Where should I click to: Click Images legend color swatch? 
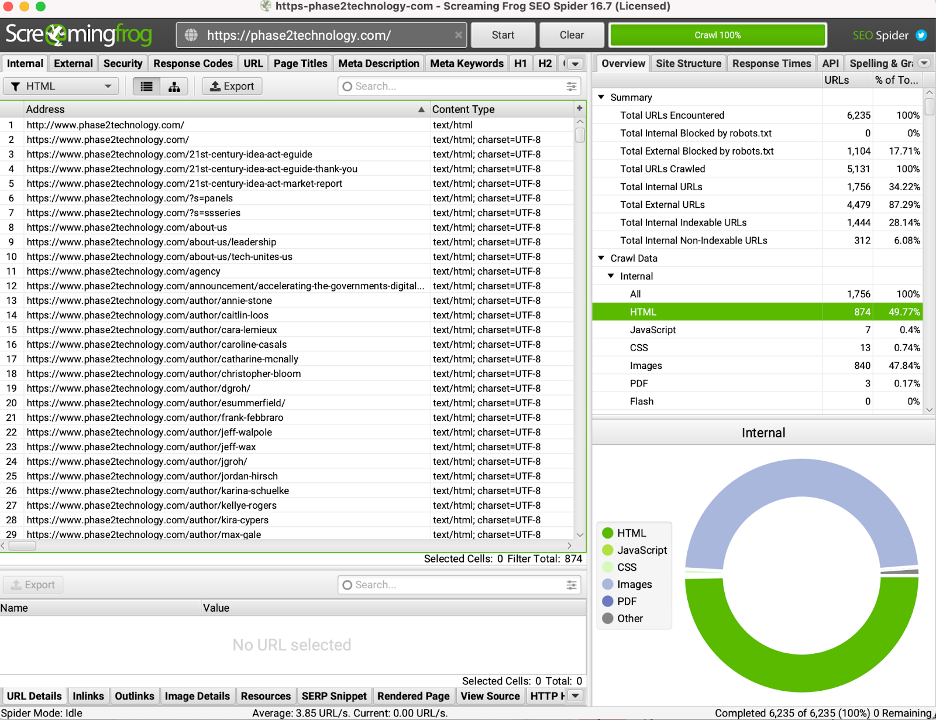click(x=608, y=584)
